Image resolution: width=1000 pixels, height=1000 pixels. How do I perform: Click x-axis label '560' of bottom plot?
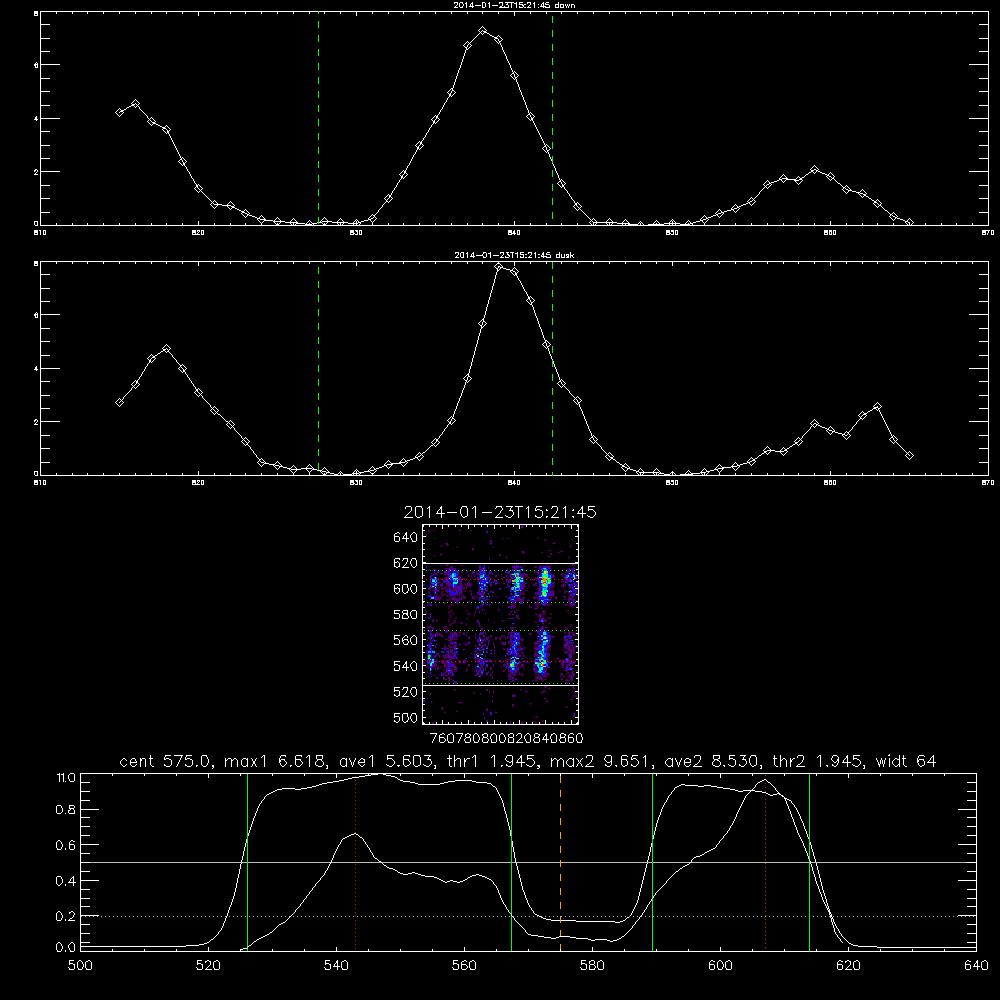[x=464, y=966]
